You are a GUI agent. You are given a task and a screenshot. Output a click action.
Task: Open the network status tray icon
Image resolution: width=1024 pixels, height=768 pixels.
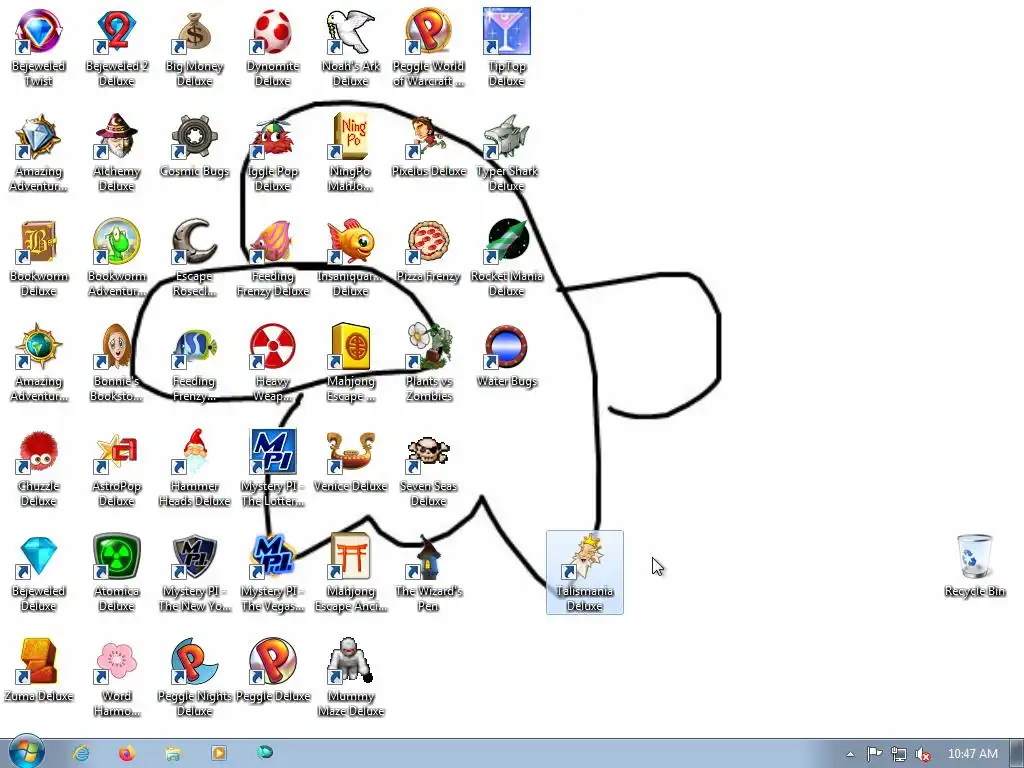899,754
